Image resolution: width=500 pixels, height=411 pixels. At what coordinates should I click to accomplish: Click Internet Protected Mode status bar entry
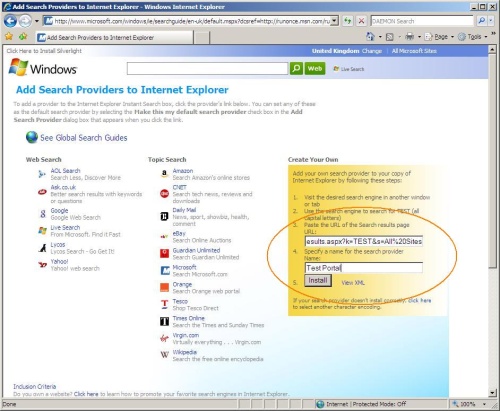(x=362, y=404)
